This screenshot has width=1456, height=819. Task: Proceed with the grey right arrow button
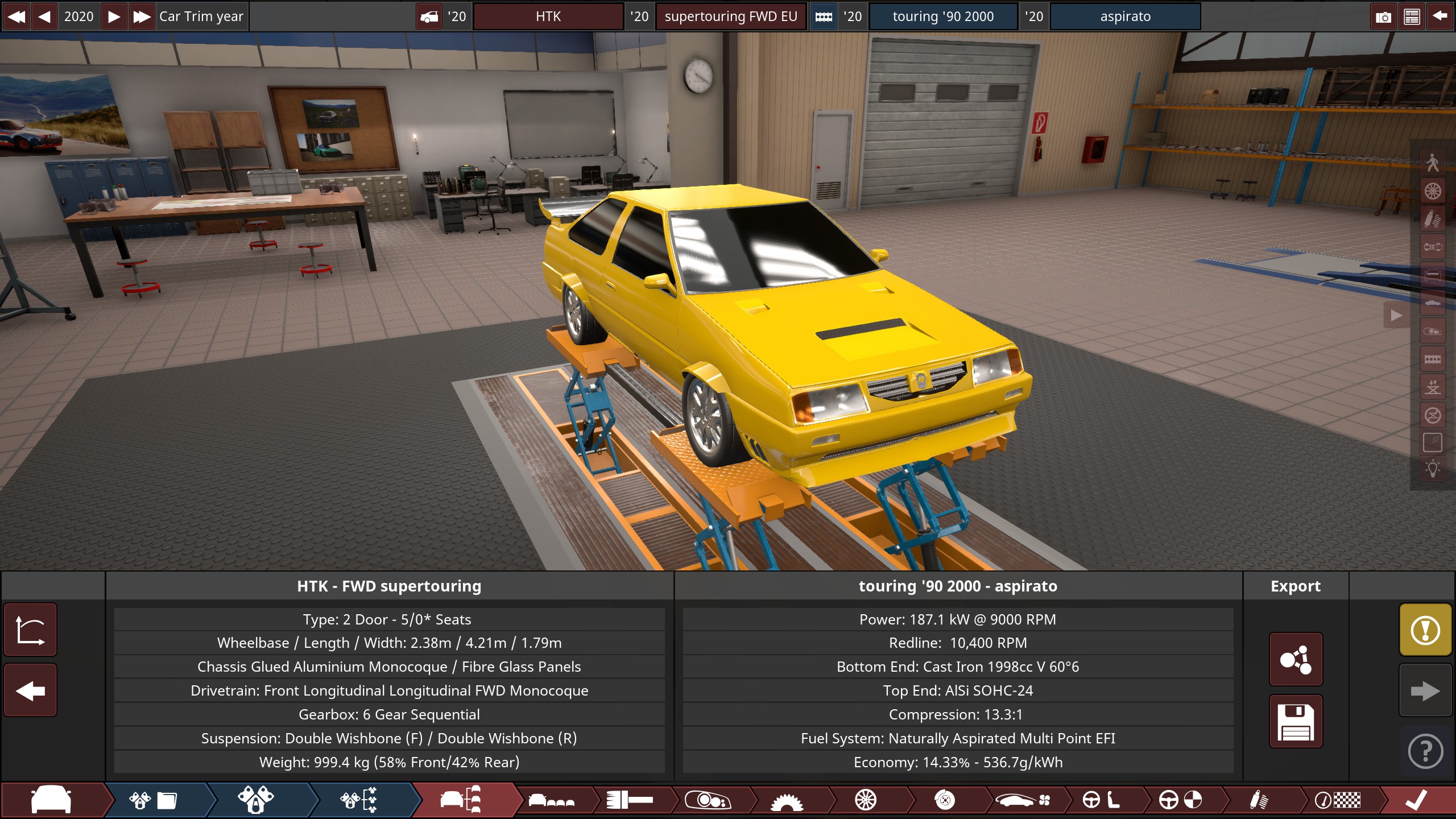pos(1425,690)
